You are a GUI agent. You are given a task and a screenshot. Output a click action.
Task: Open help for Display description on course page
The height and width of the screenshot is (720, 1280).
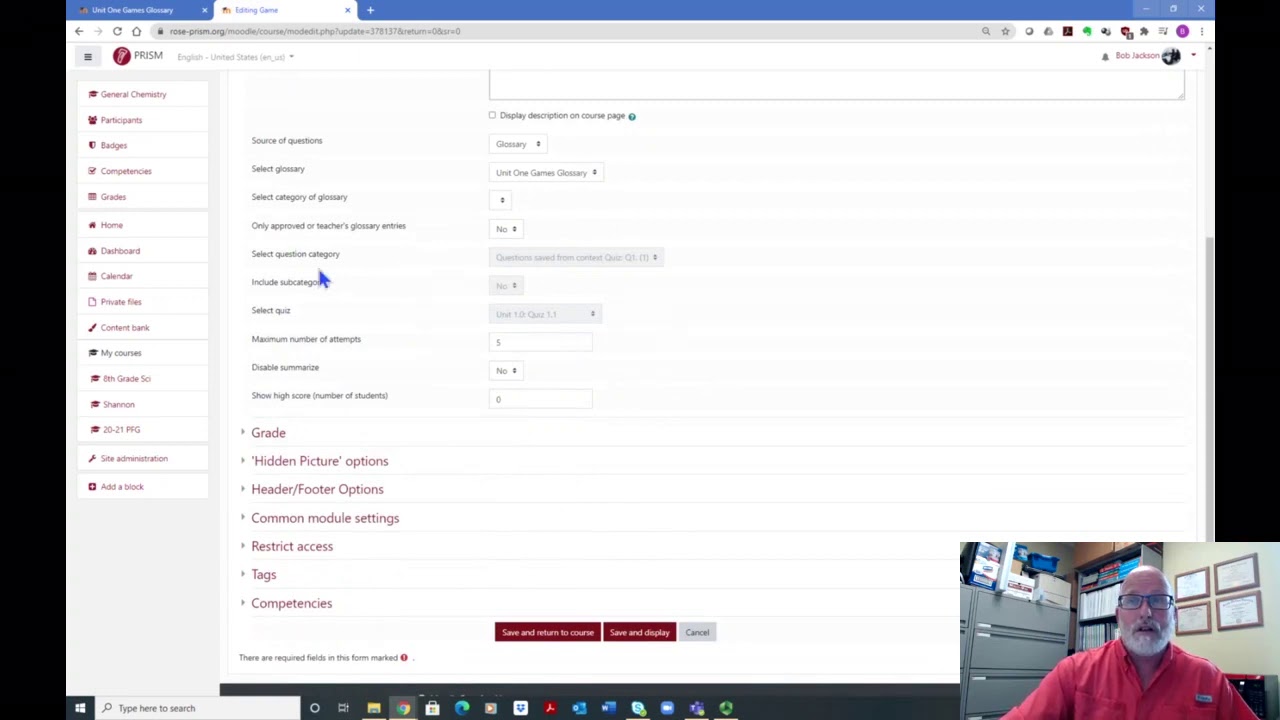(x=632, y=116)
